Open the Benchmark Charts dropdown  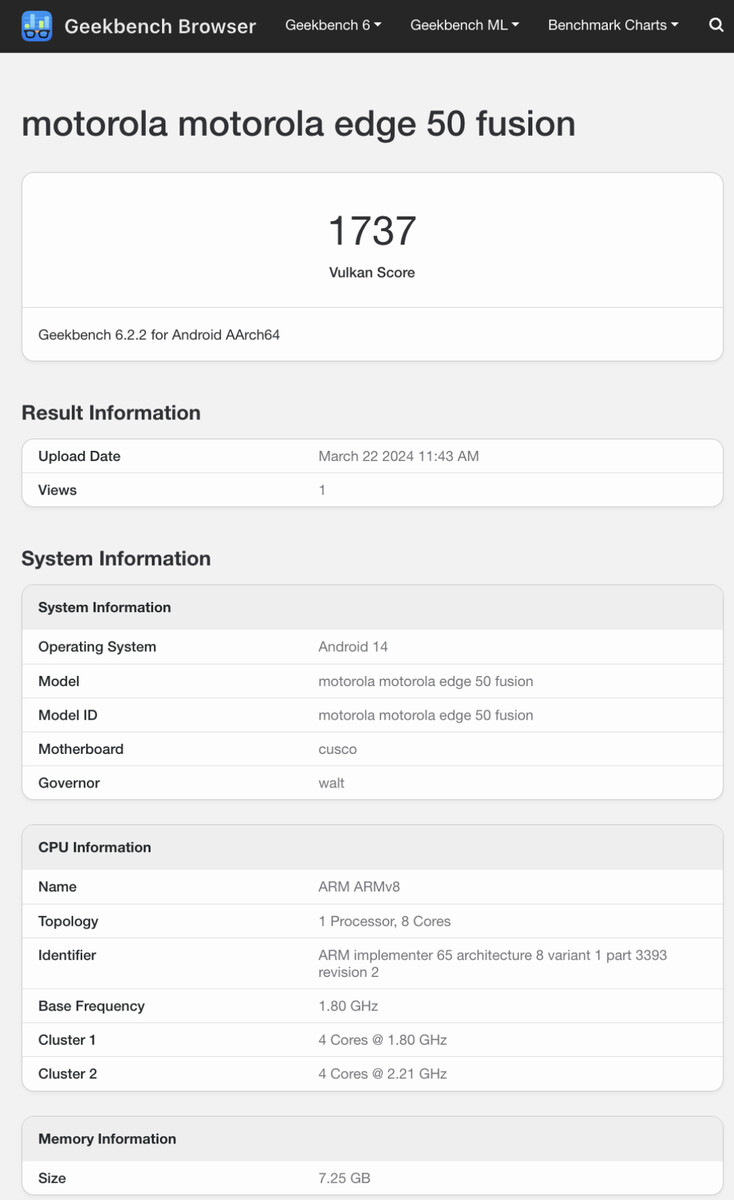(613, 25)
